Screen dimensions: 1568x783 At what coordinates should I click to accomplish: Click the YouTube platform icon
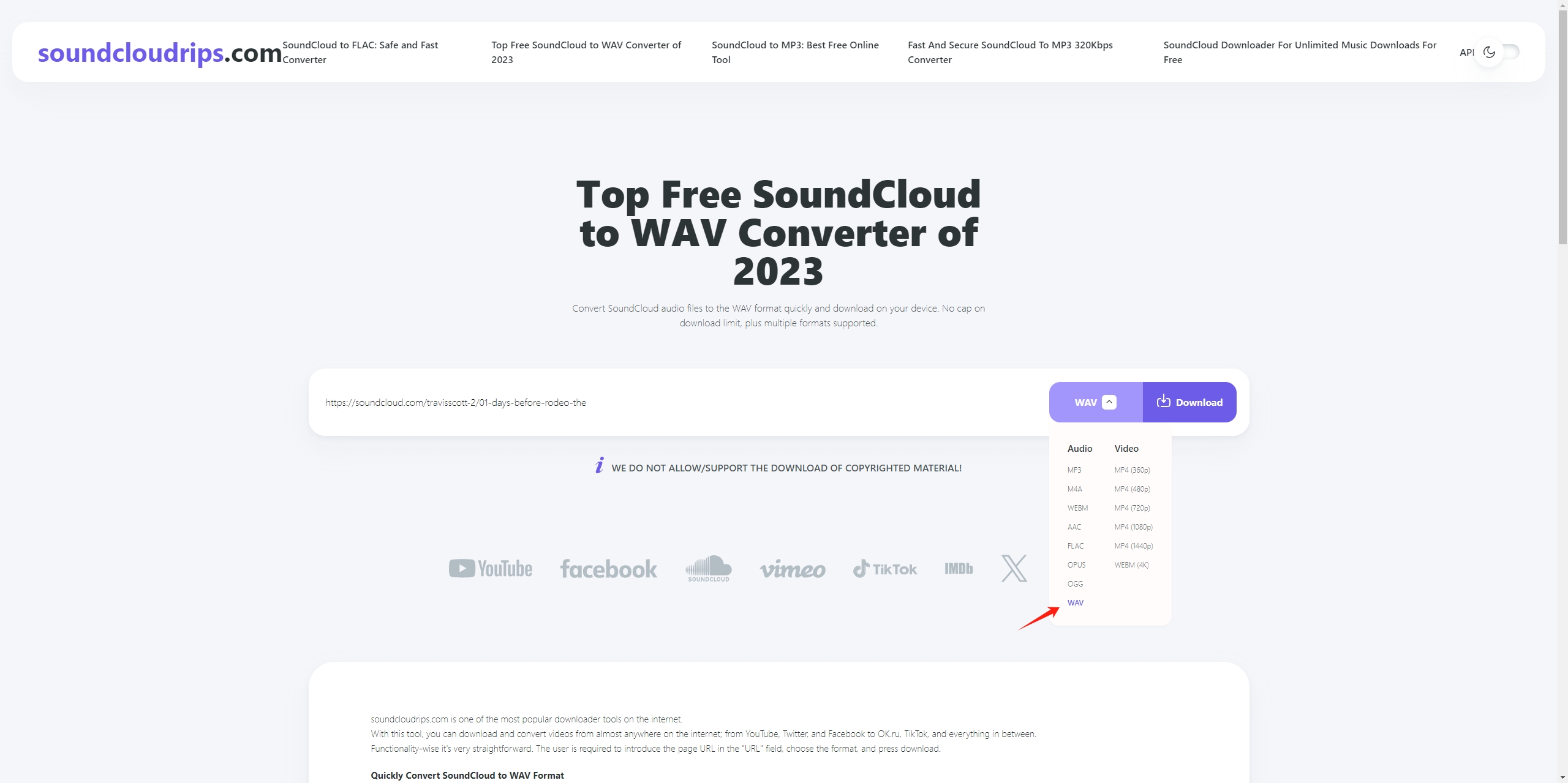click(x=490, y=568)
